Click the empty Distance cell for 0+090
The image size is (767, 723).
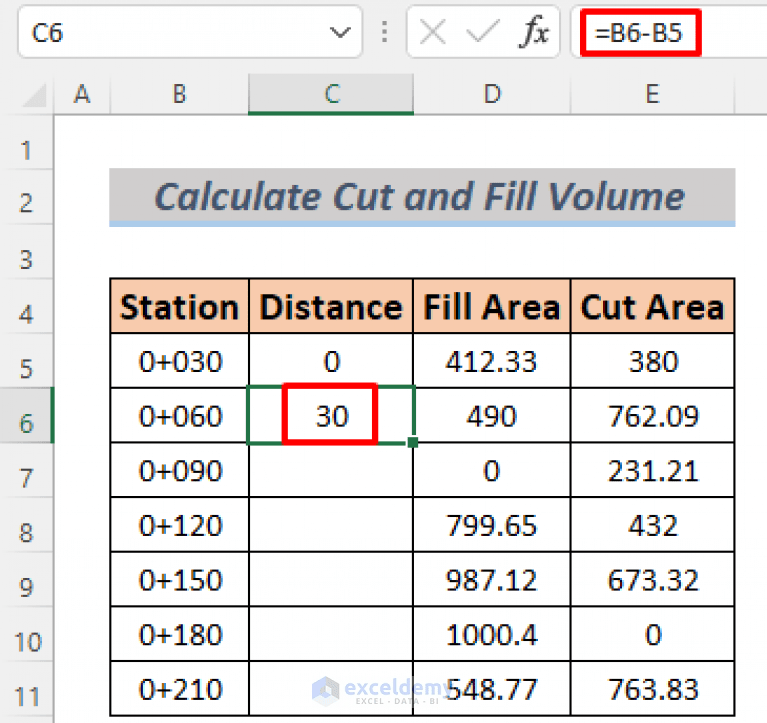[x=331, y=471]
